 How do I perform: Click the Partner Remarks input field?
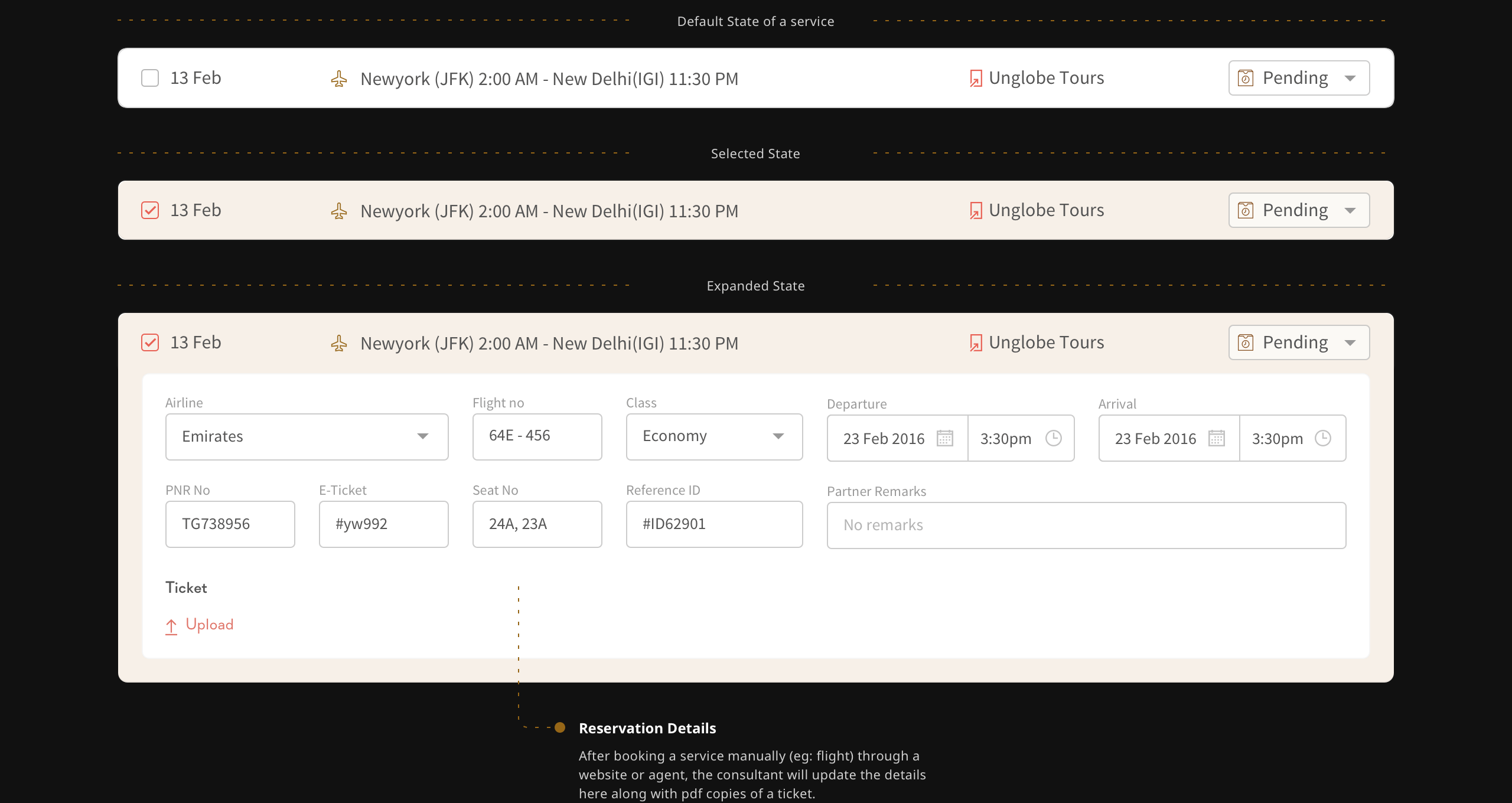click(x=1086, y=525)
